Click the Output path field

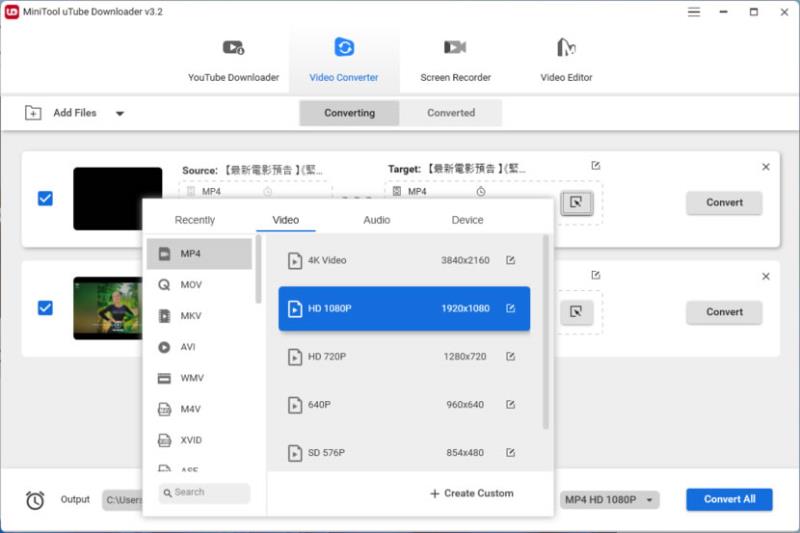(122, 500)
